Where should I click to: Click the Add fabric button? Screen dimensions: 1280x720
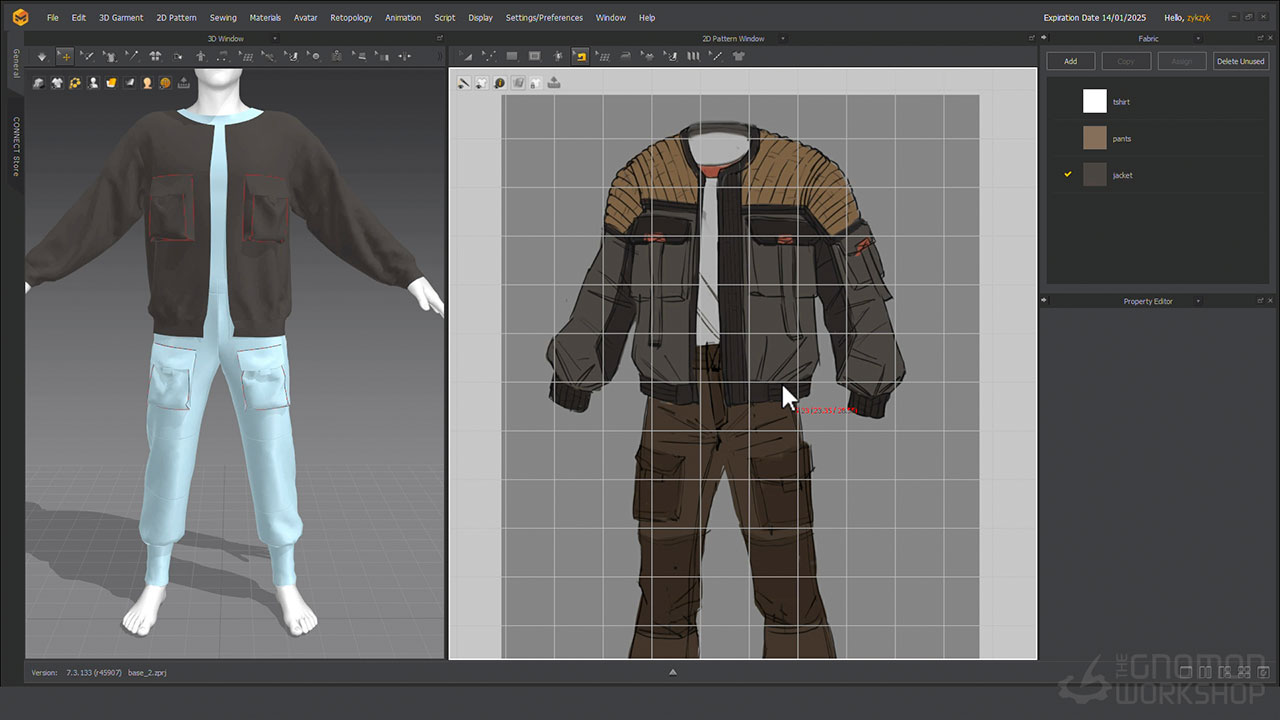tap(1070, 61)
